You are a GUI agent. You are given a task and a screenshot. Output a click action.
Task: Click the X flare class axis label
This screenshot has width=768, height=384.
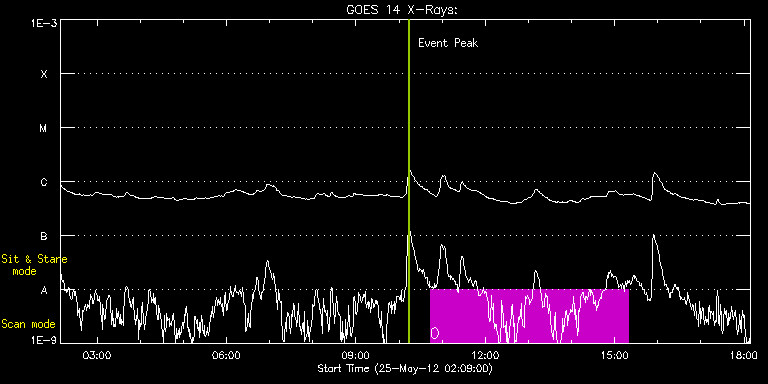[44, 74]
